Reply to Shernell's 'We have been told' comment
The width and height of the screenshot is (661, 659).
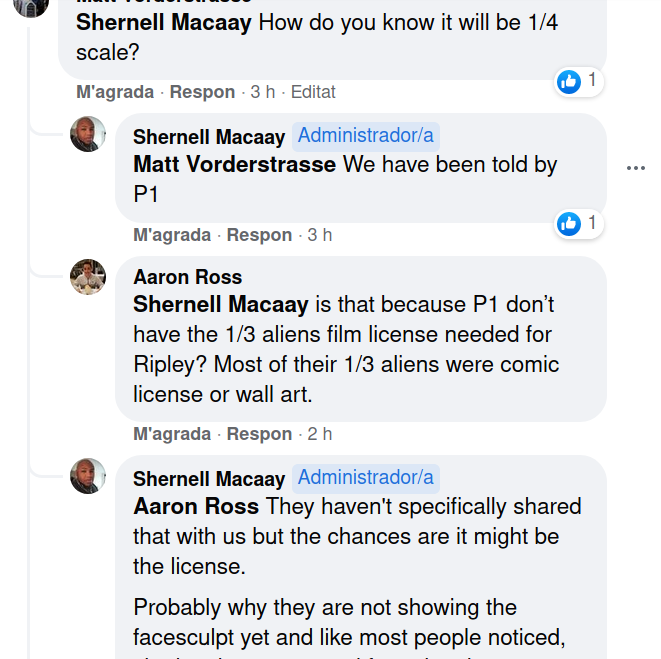(259, 235)
